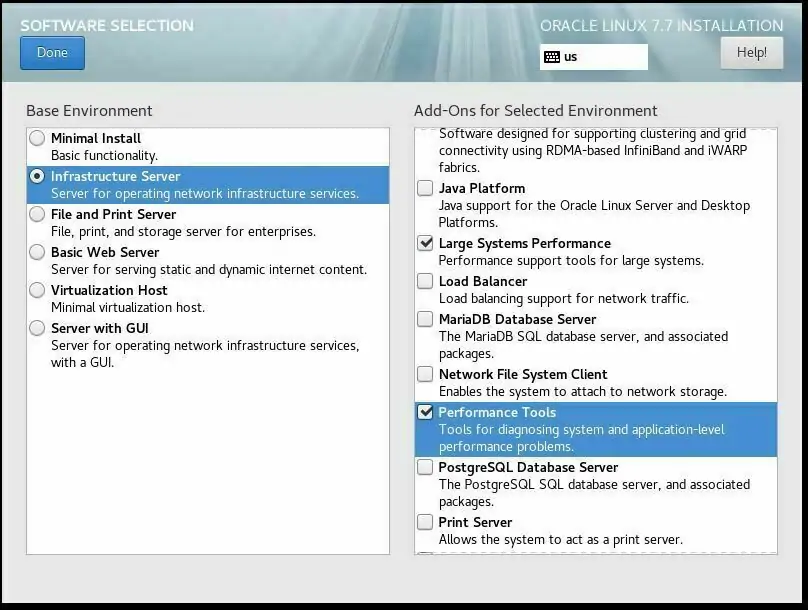Select Virtualization Host radio button

37,290
